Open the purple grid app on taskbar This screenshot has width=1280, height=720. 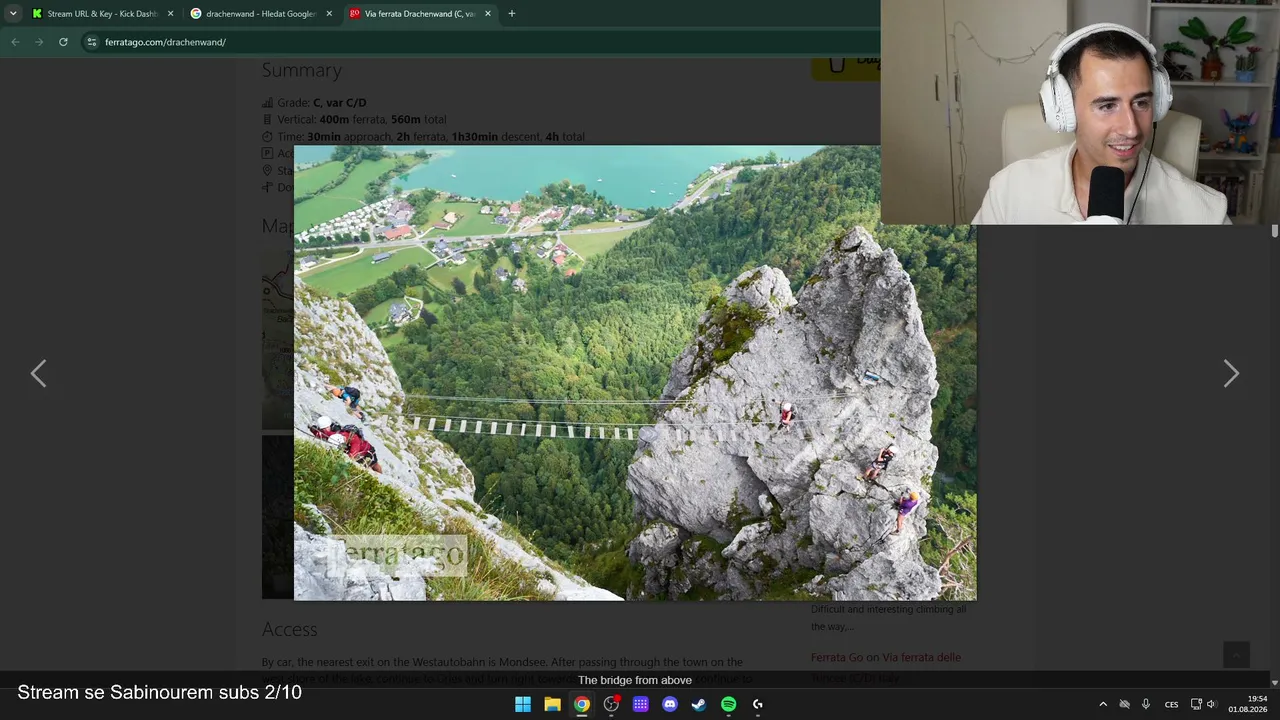coord(640,704)
